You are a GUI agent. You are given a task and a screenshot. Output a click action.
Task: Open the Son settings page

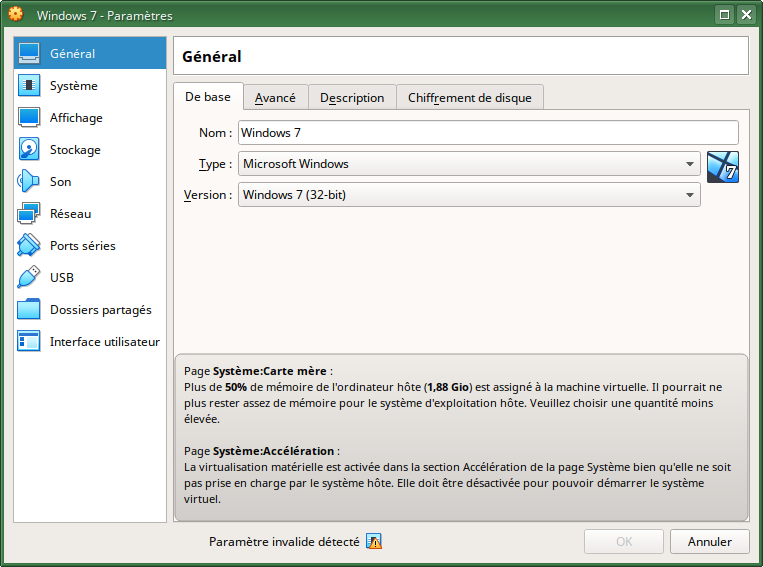point(90,182)
